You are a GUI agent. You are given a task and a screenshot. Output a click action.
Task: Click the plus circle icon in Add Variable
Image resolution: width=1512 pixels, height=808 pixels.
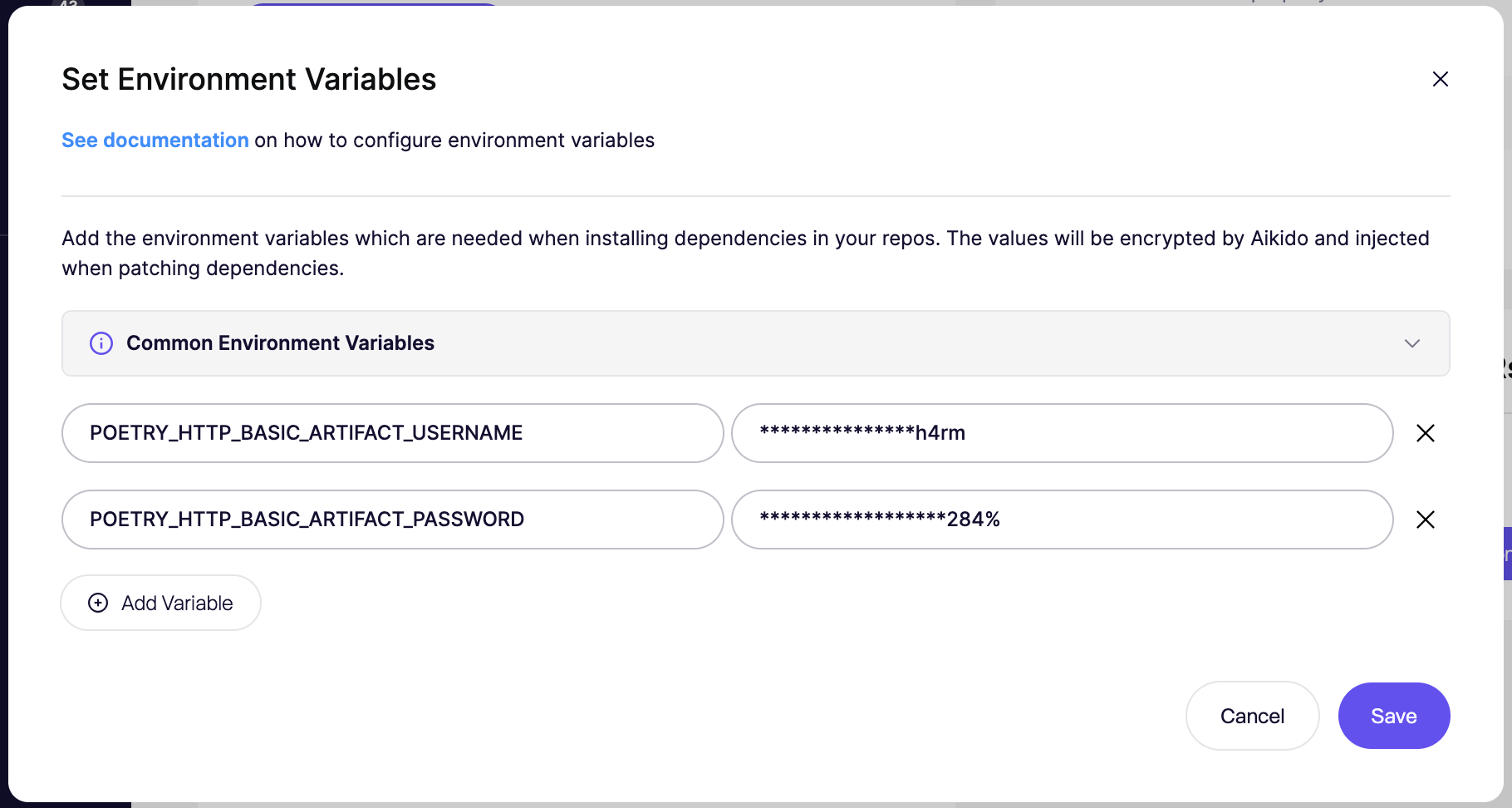pos(98,603)
